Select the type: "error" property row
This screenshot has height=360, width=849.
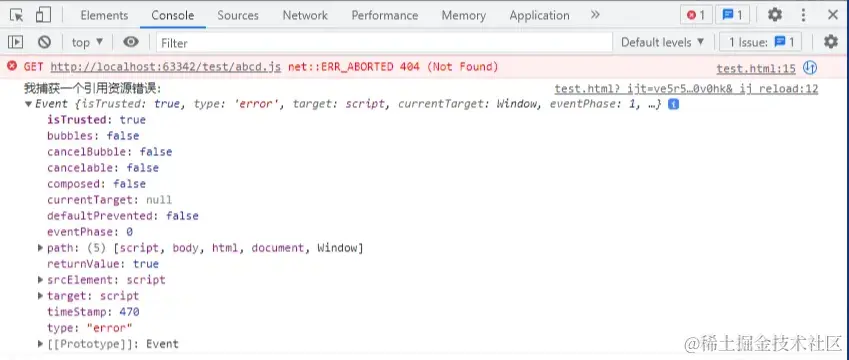(x=90, y=328)
